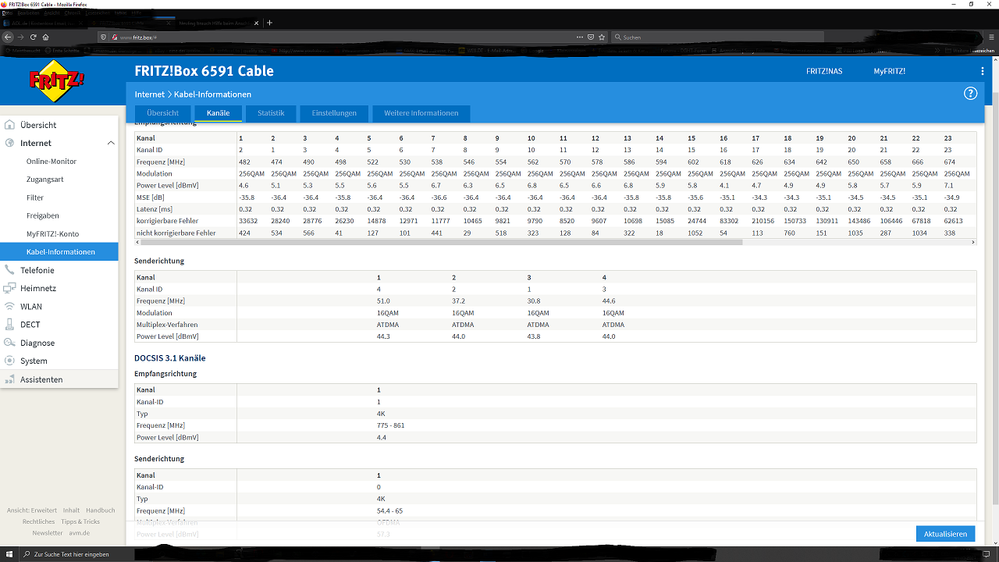Click Ansicht: Erweitert footer link

pos(31,510)
